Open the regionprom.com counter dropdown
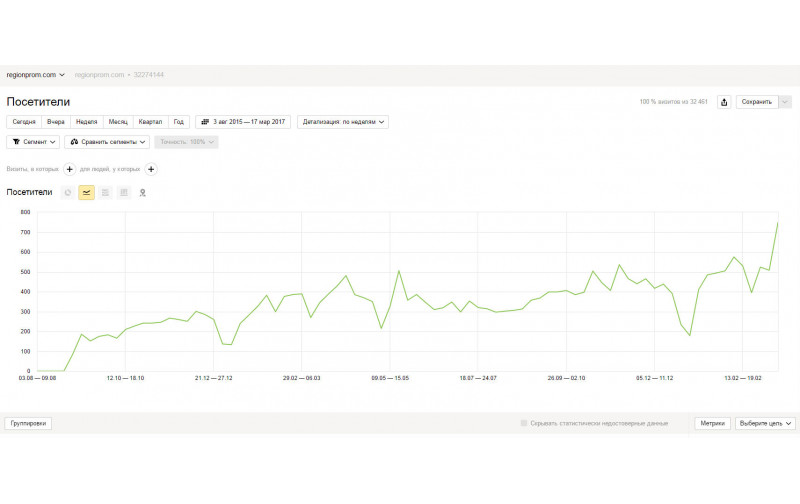Viewport: 800px width, 504px height. (x=35, y=74)
